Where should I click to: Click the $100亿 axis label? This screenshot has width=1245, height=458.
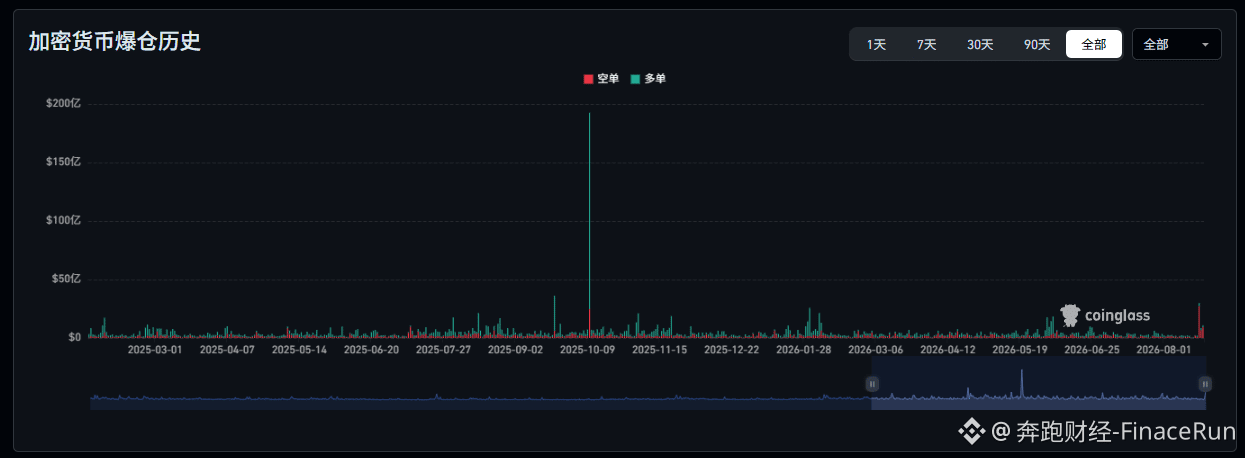coord(63,220)
